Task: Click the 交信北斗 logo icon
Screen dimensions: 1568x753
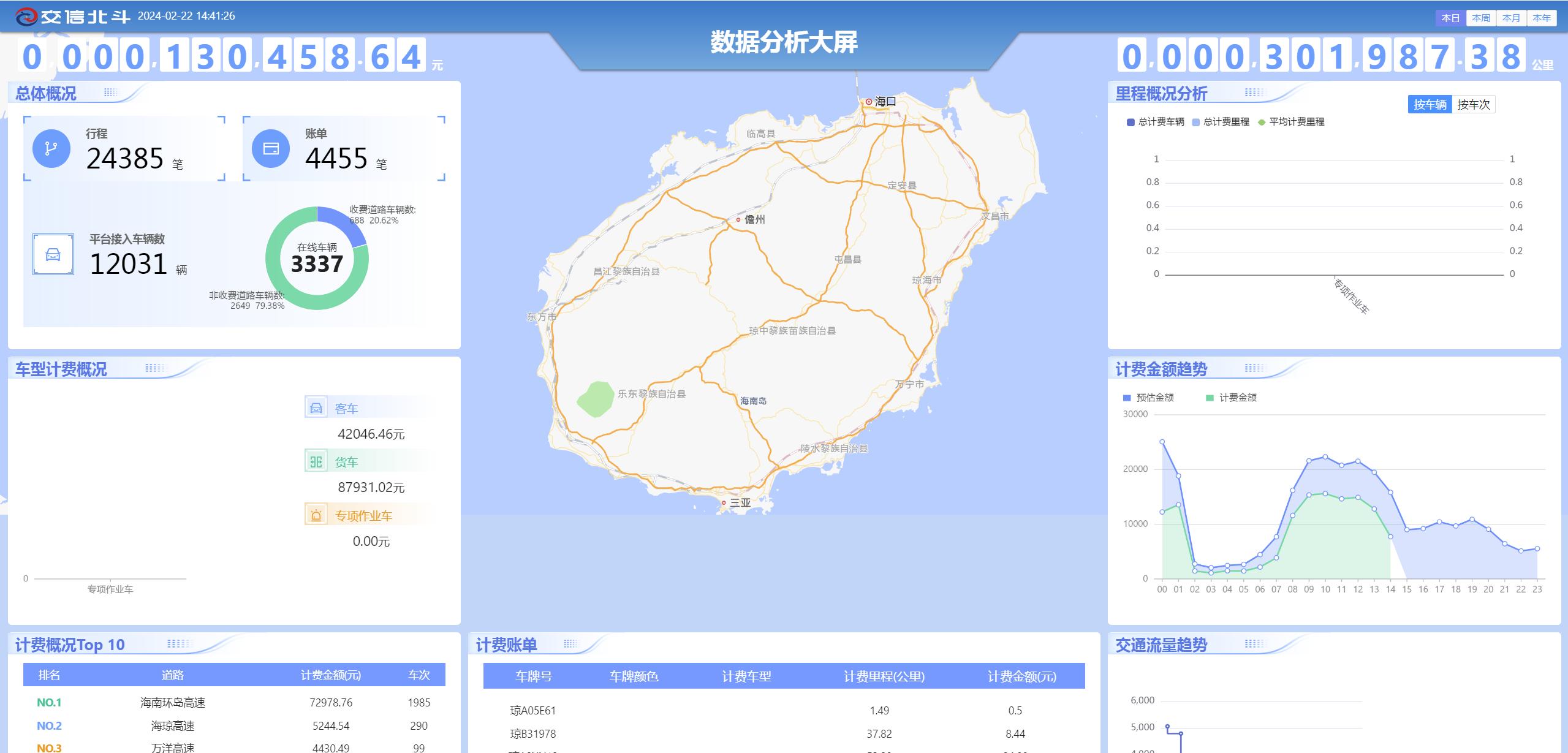Action: 26,17
